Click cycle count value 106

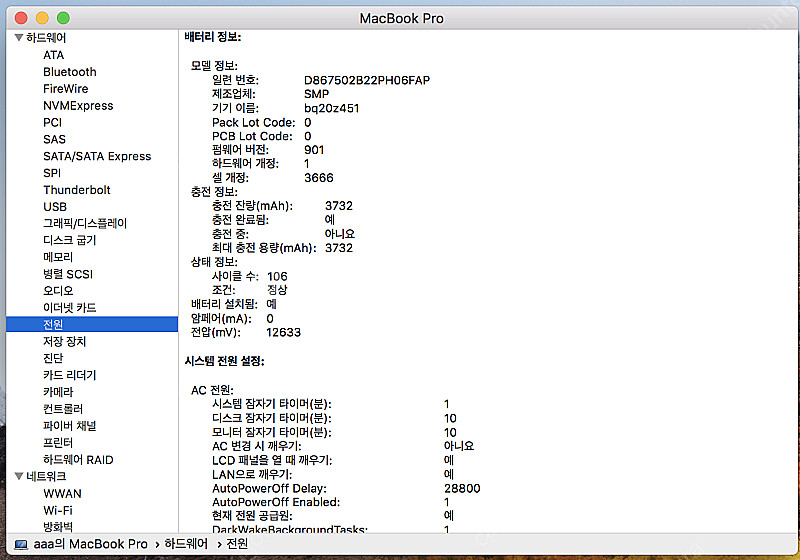click(x=277, y=276)
